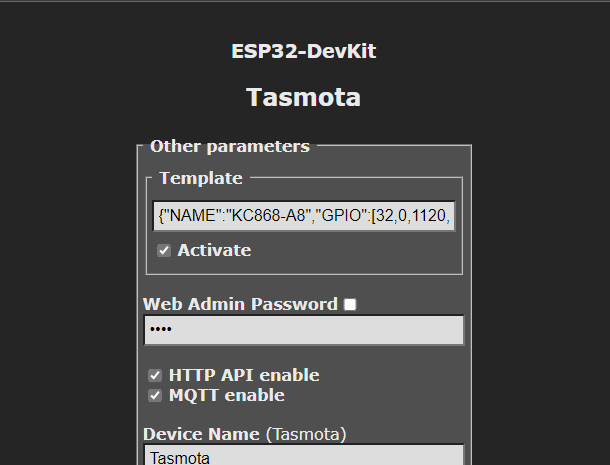Click the Device Name text field
610x465 pixels.
tap(304, 456)
